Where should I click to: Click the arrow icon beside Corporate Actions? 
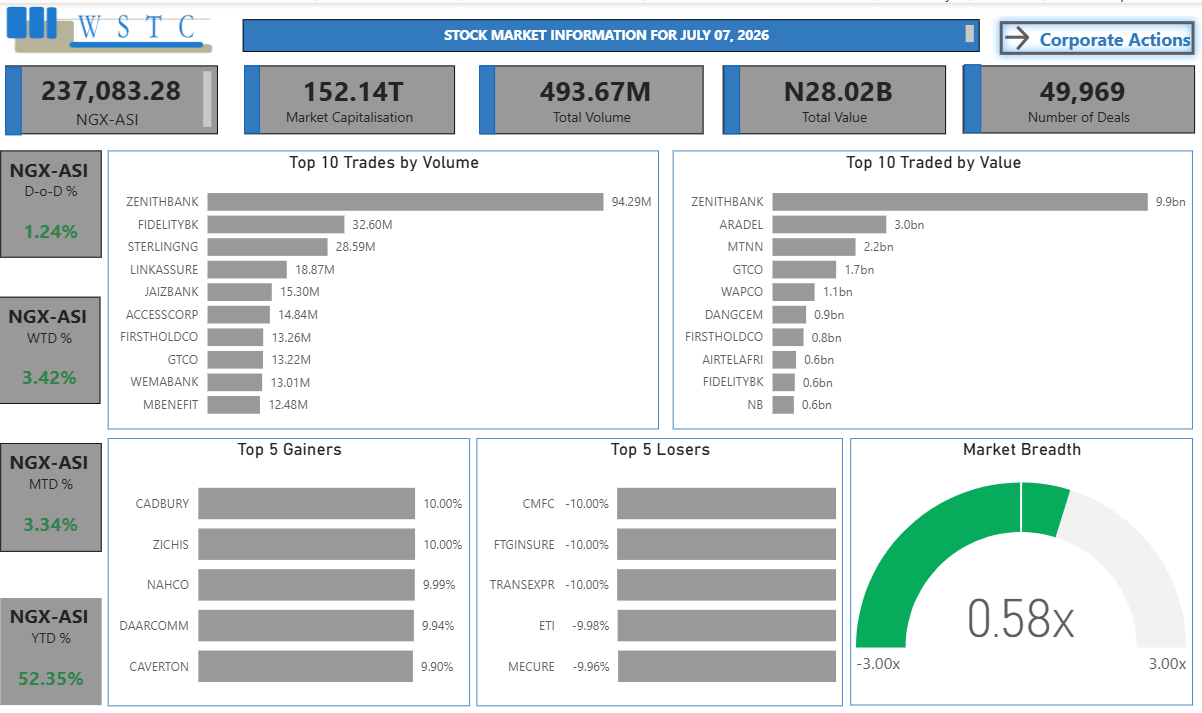[1017, 39]
